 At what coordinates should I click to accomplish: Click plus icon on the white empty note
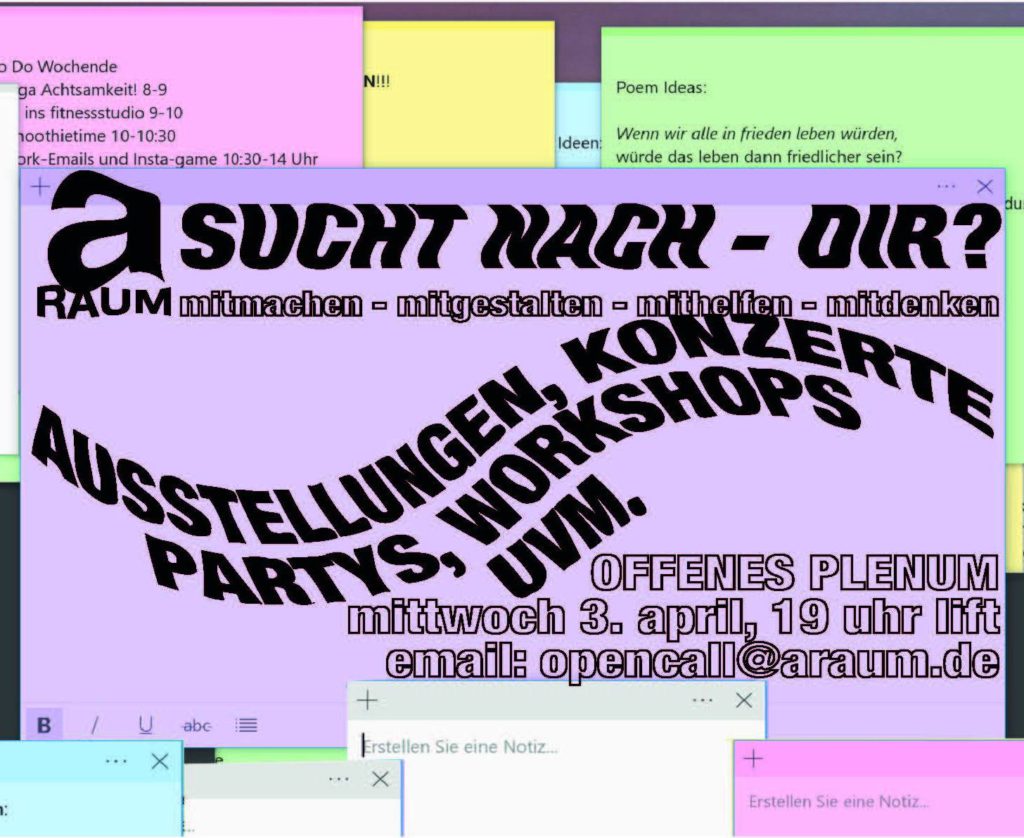[367, 700]
